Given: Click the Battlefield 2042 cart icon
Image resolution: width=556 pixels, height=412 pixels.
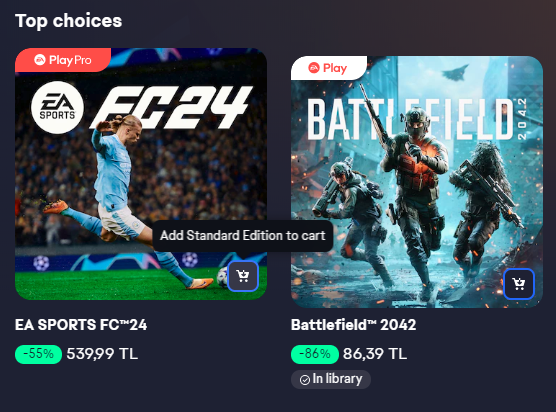Looking at the screenshot, I should coord(519,284).
